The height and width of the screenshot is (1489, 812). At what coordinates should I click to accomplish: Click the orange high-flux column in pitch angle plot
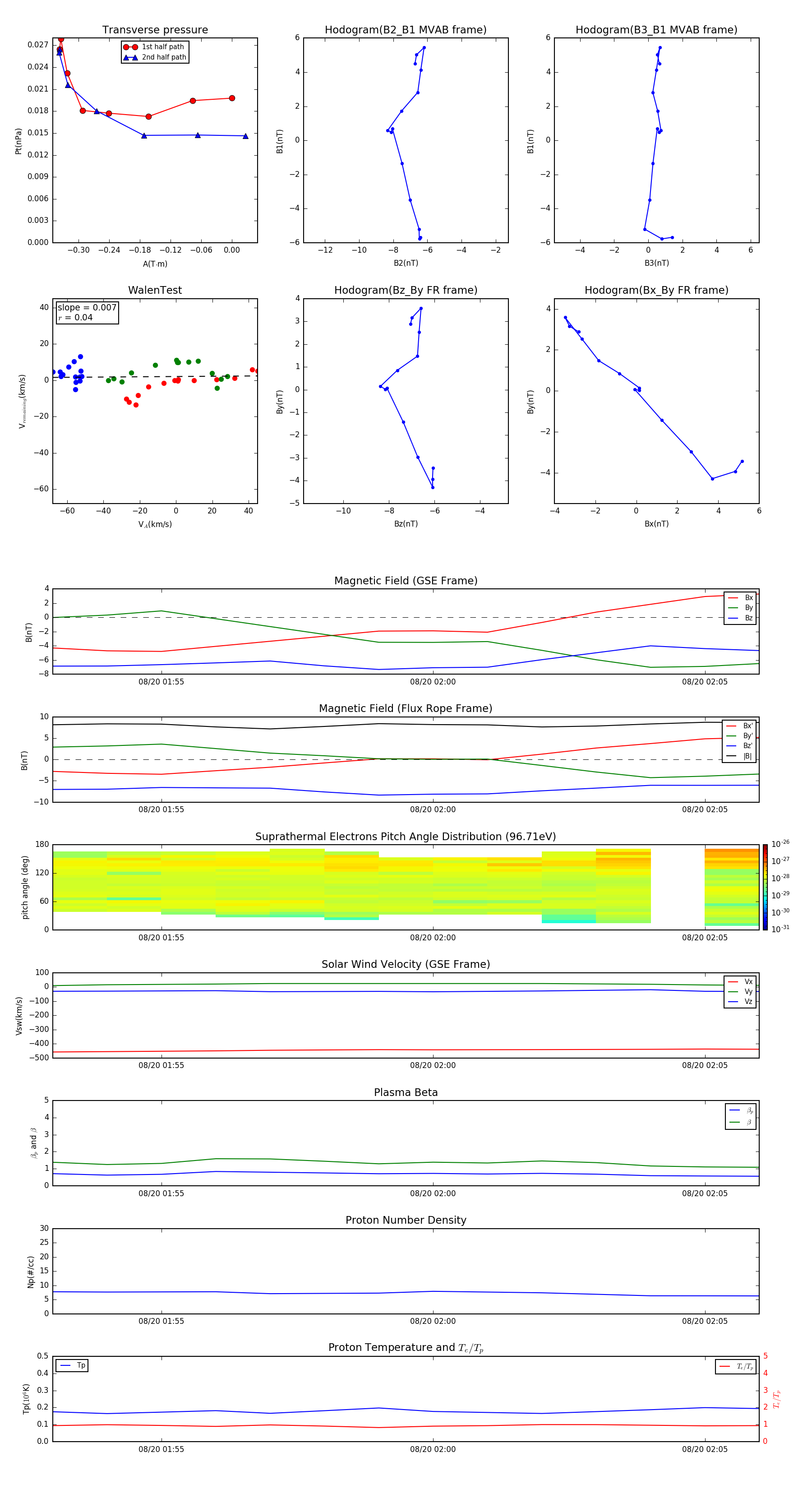732,887
